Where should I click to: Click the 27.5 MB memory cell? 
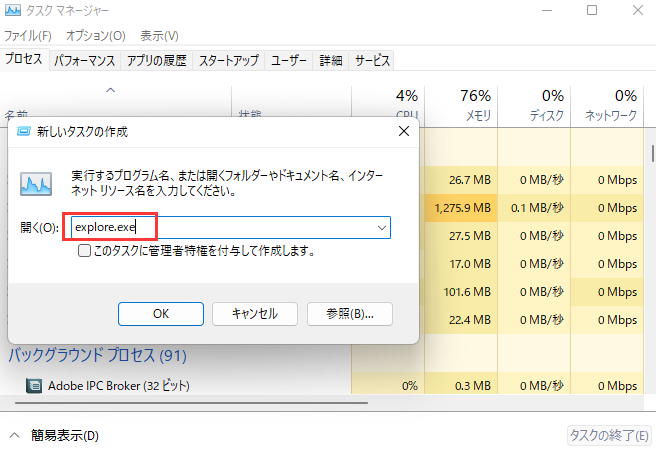tap(461, 236)
